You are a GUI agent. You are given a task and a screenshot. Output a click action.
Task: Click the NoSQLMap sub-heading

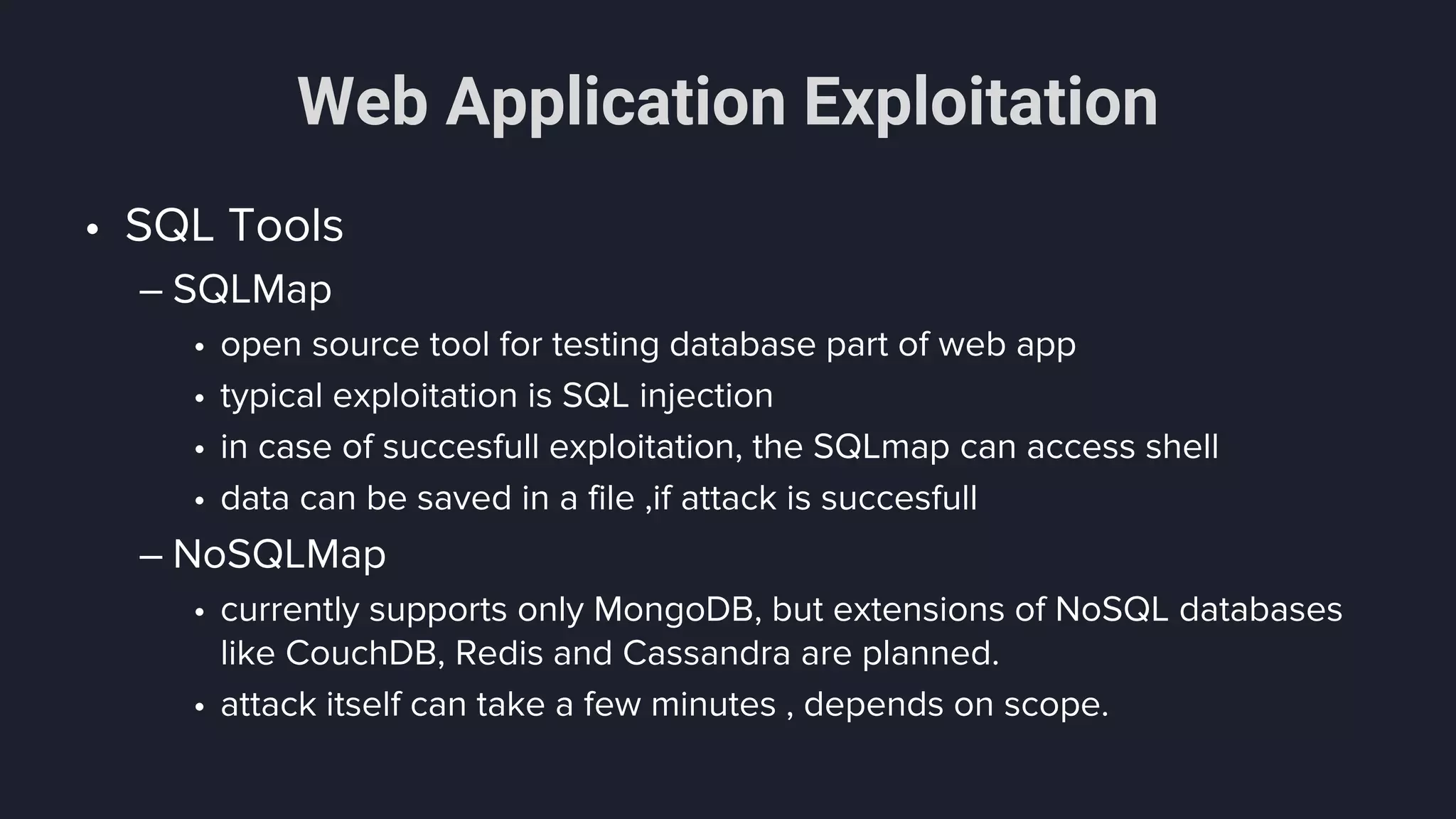pyautogui.click(x=279, y=554)
